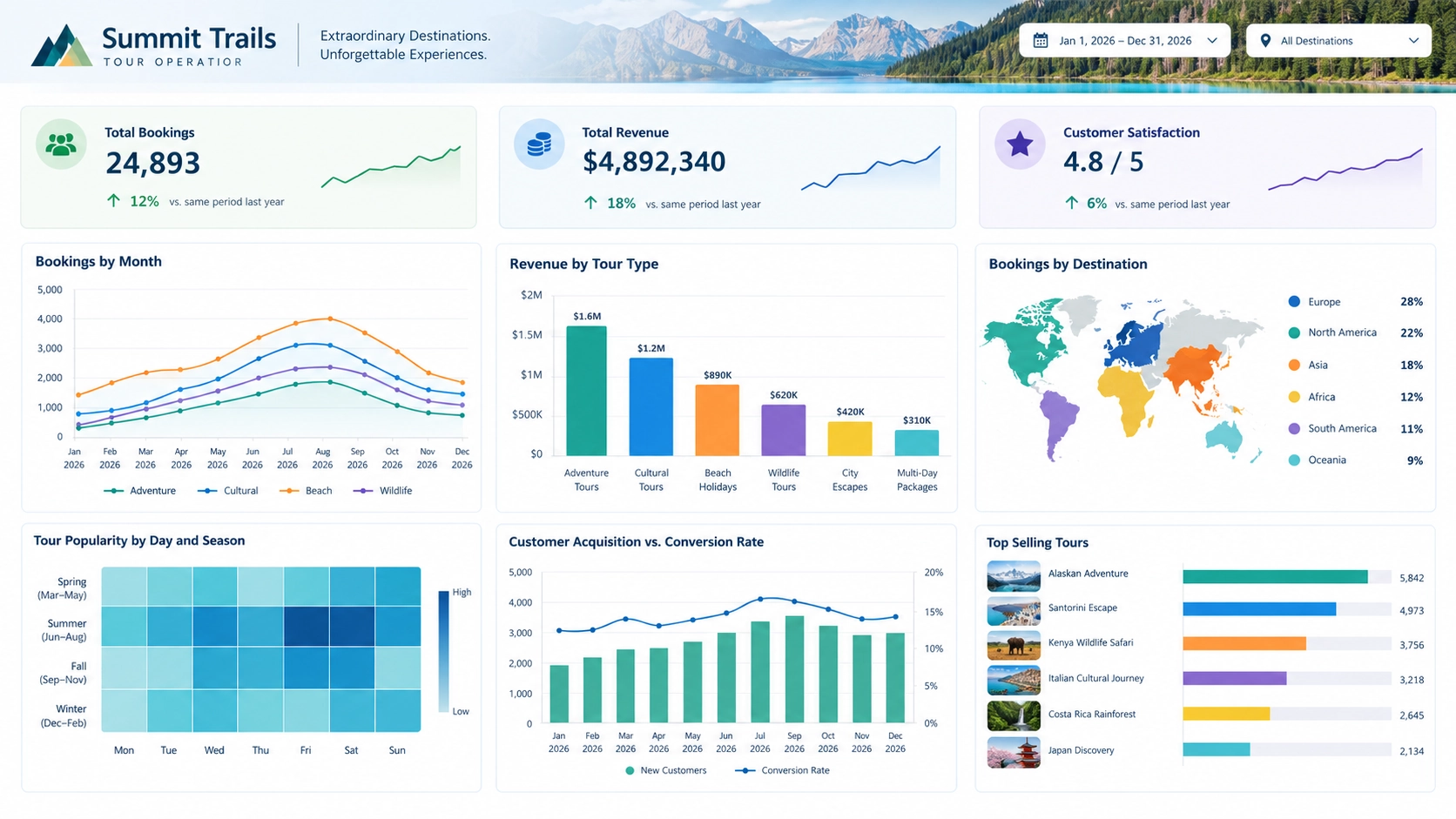The image size is (1456, 819).
Task: Click the Cultural Tours $1.2M bar
Action: tap(651, 406)
